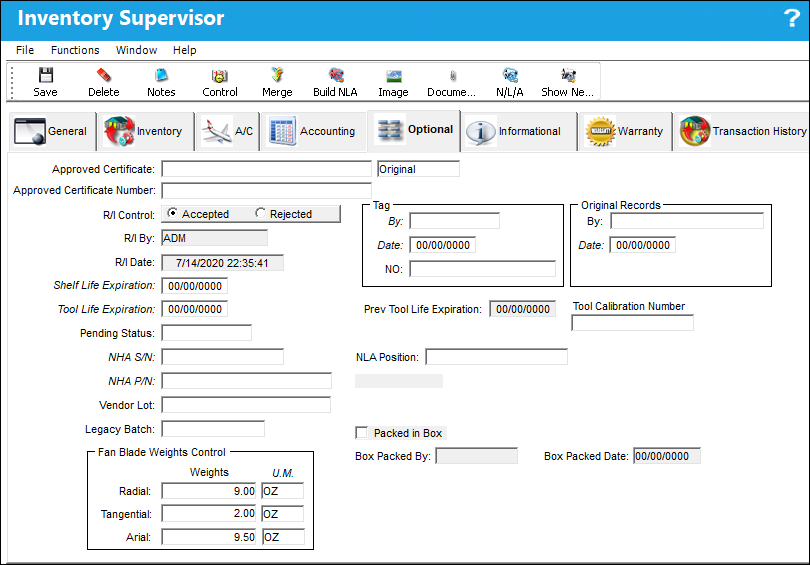Click the Delete eraser icon
Screen dimensions: 810x565
[103, 75]
